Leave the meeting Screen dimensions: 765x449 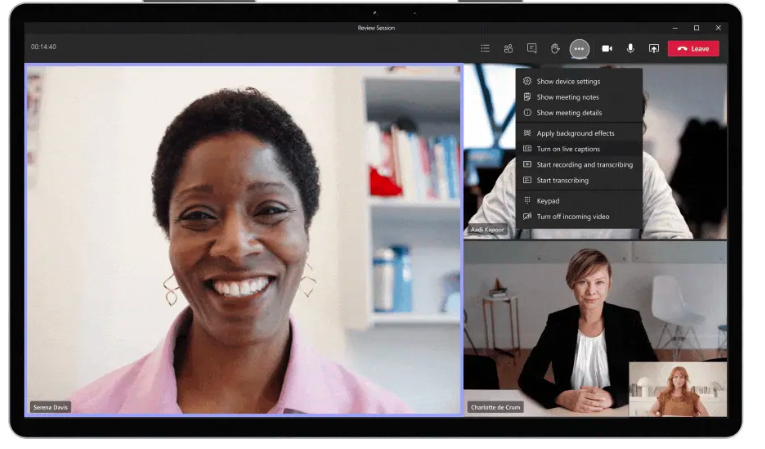click(x=693, y=48)
